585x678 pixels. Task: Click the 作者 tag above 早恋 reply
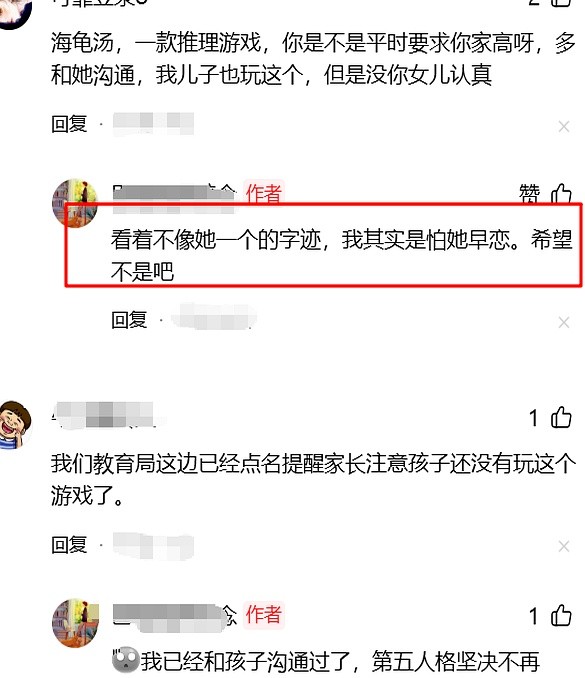click(x=263, y=193)
